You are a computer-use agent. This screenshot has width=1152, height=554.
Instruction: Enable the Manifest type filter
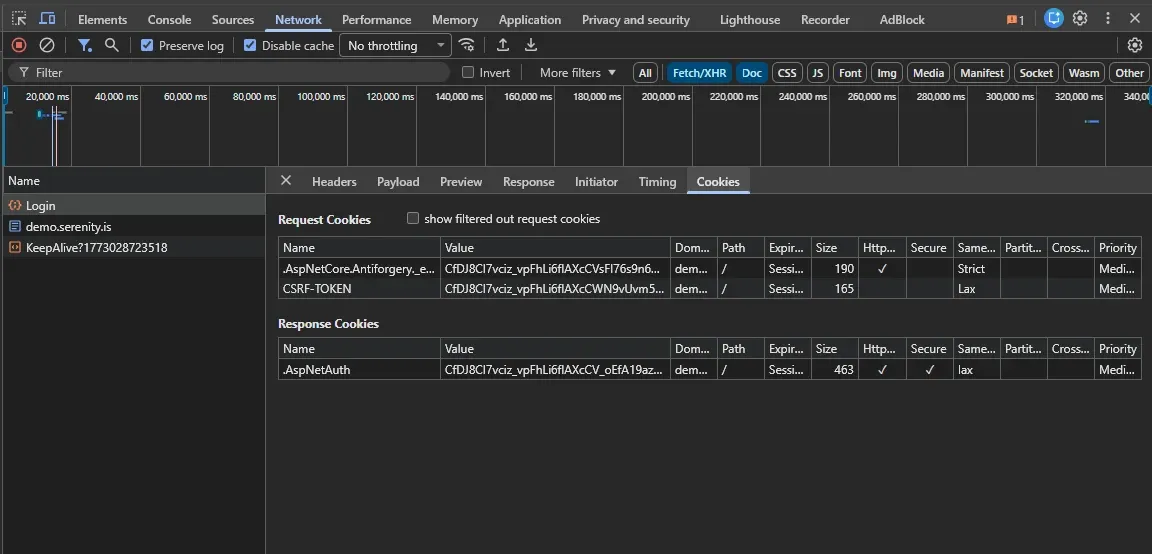click(982, 73)
